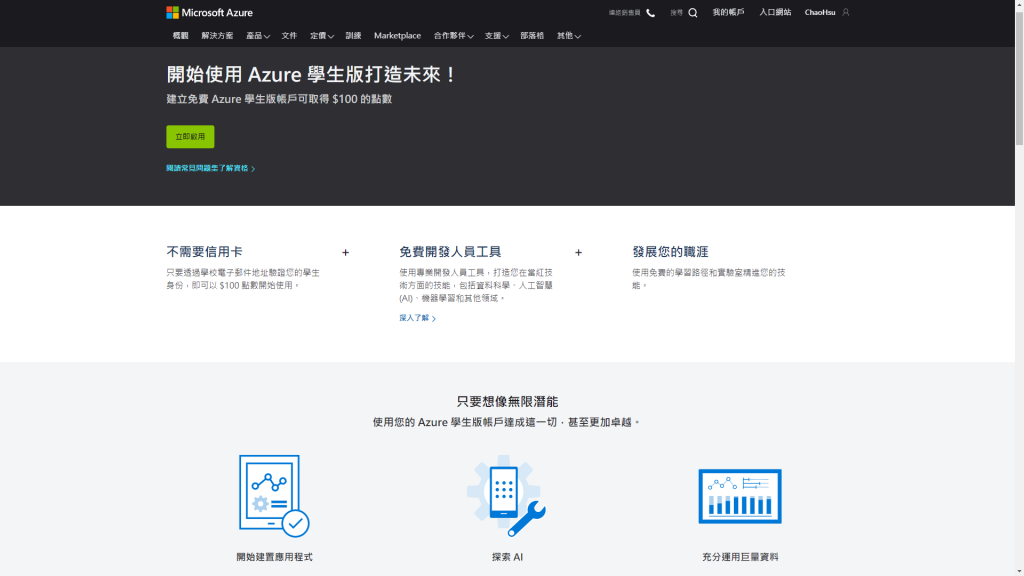Expand the 免費開發人員工具 plus icon
Screen dimensions: 1024x576
(578, 252)
